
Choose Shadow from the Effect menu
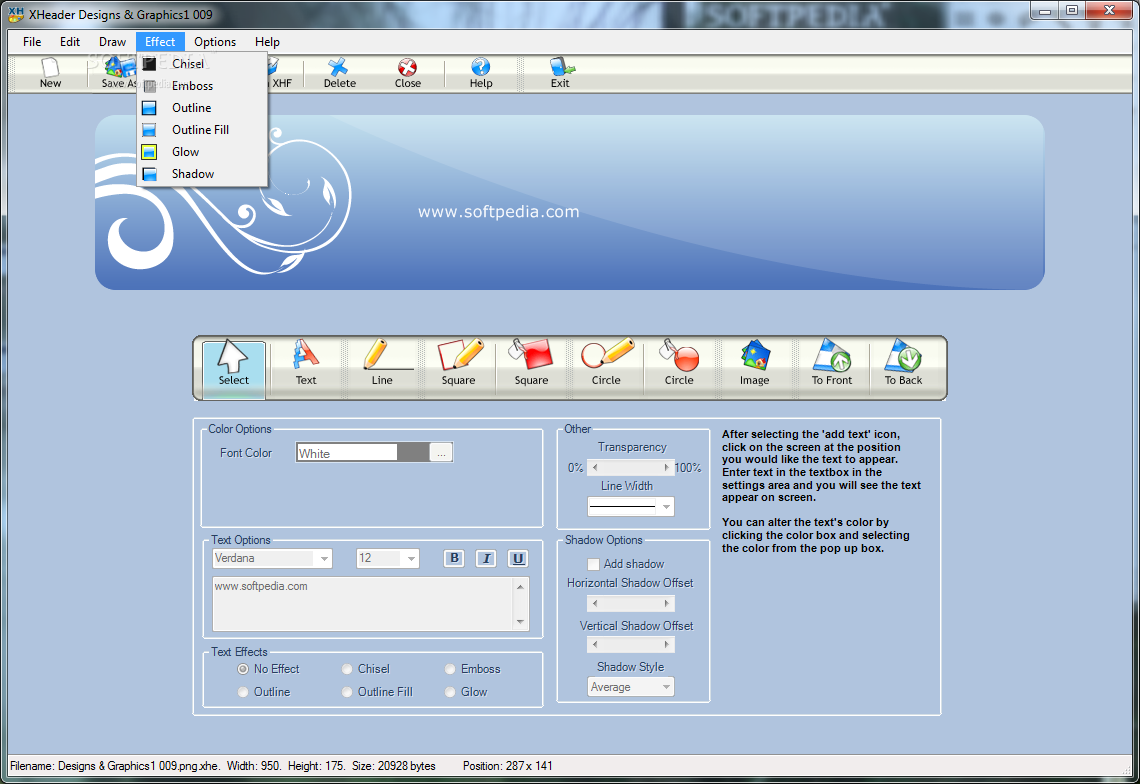tap(201, 174)
